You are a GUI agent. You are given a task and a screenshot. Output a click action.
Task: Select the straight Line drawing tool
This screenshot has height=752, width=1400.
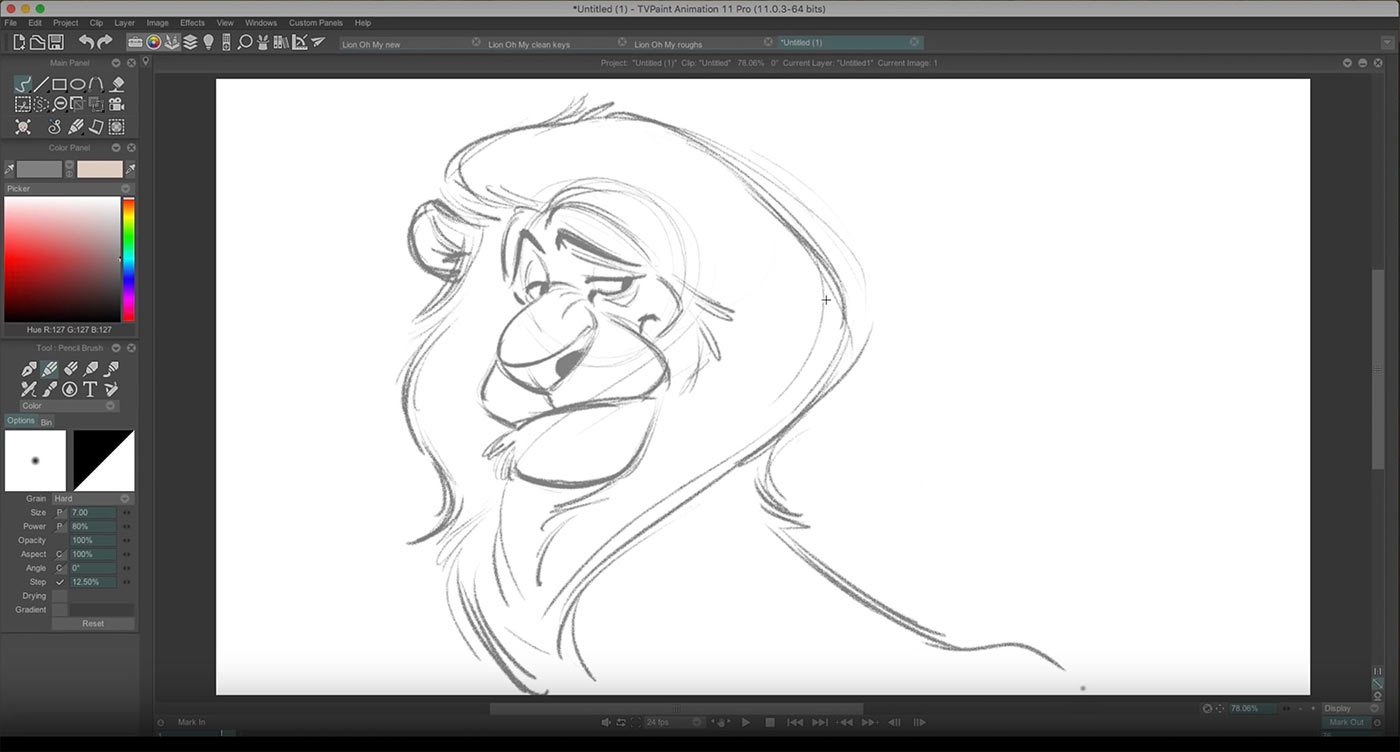point(41,85)
